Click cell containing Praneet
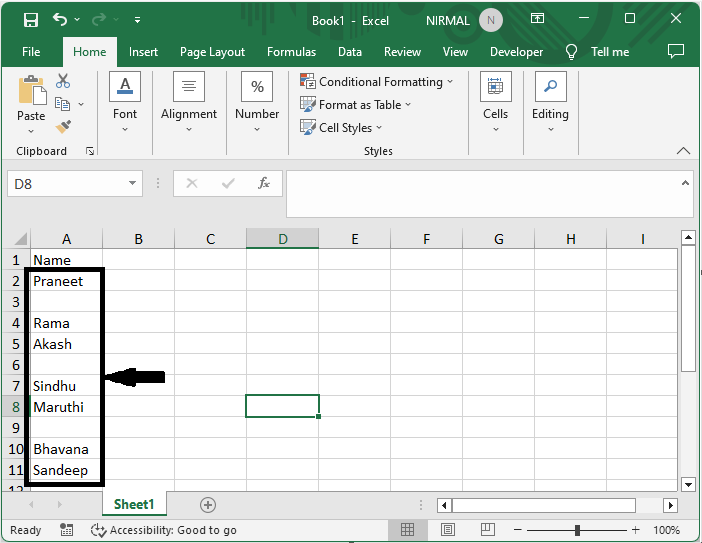The image size is (702, 543). (x=66, y=281)
